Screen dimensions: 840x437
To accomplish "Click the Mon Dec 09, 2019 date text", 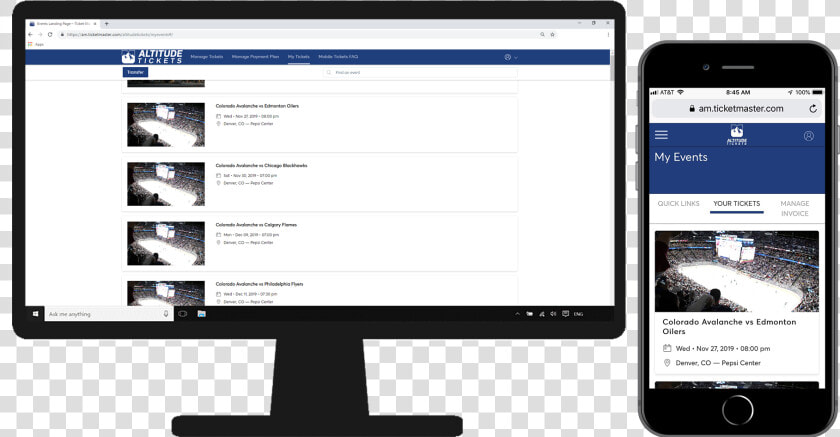I will [x=251, y=235].
